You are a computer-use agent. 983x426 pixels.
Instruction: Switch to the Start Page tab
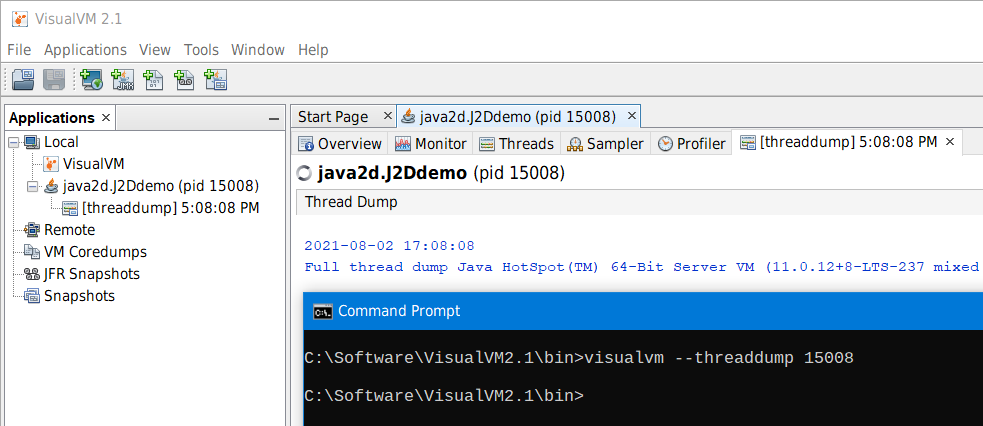coord(333,117)
